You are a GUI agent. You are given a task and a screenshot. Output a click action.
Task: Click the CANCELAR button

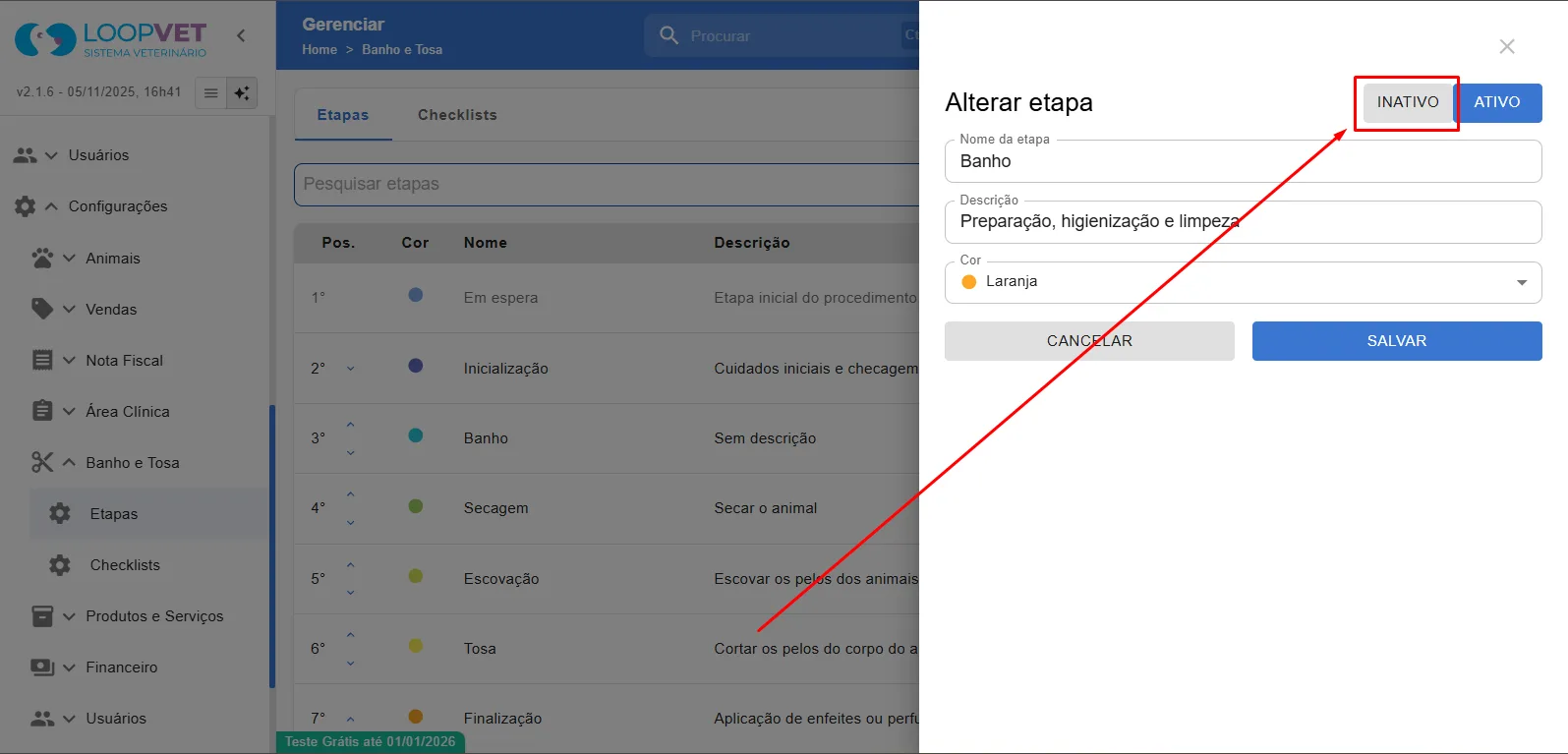pos(1089,341)
